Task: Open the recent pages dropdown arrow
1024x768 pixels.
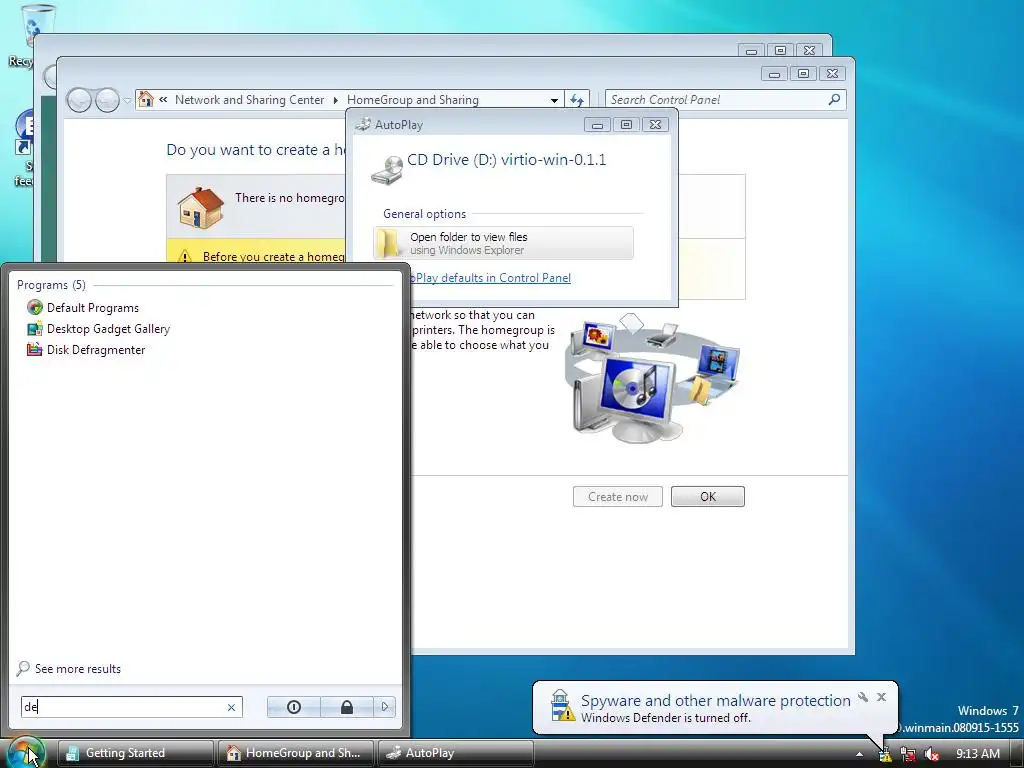Action: click(127, 101)
